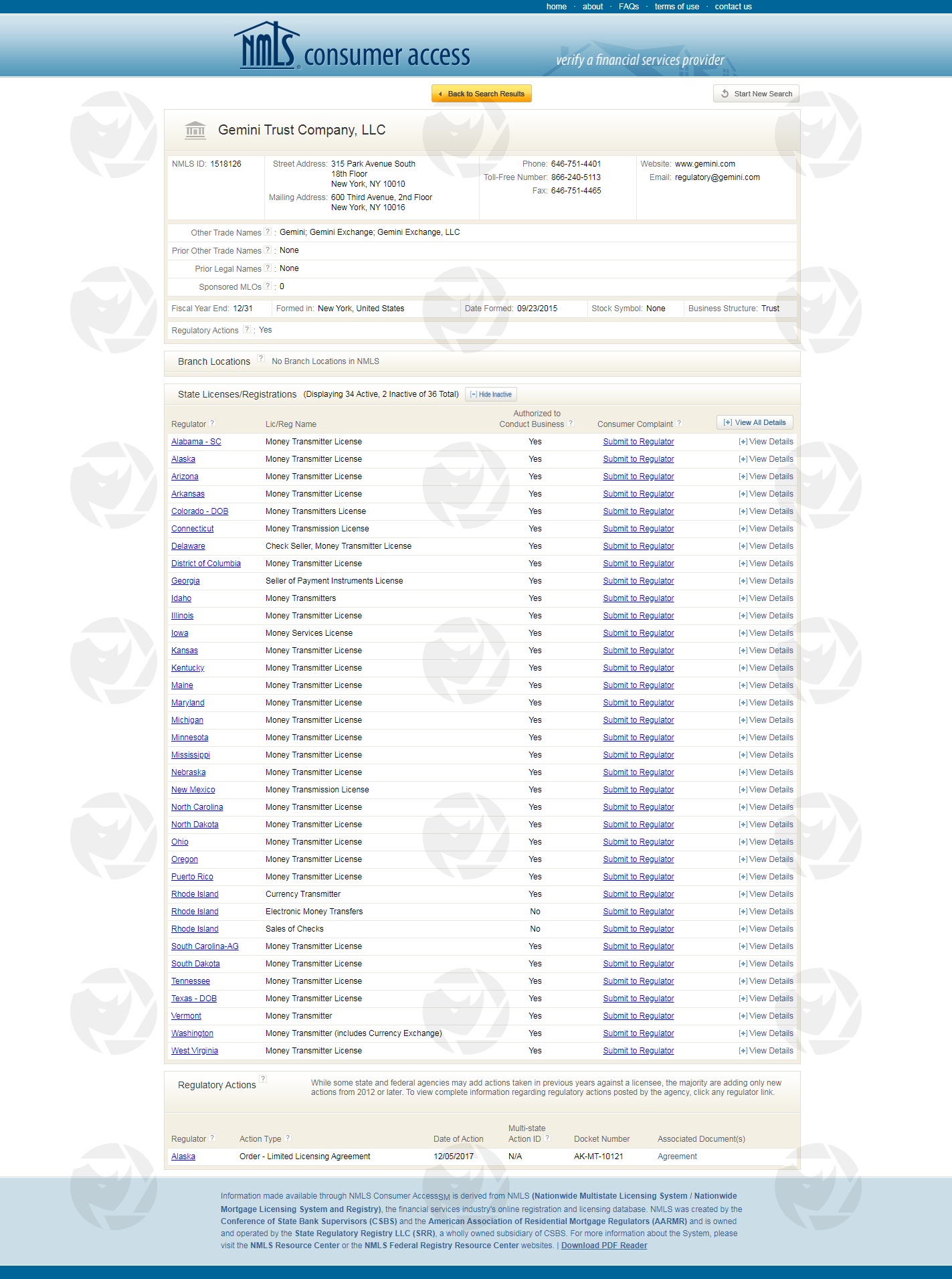Click the help icon next to Regulator column header
The width and height of the screenshot is (952, 1279).
click(x=212, y=423)
